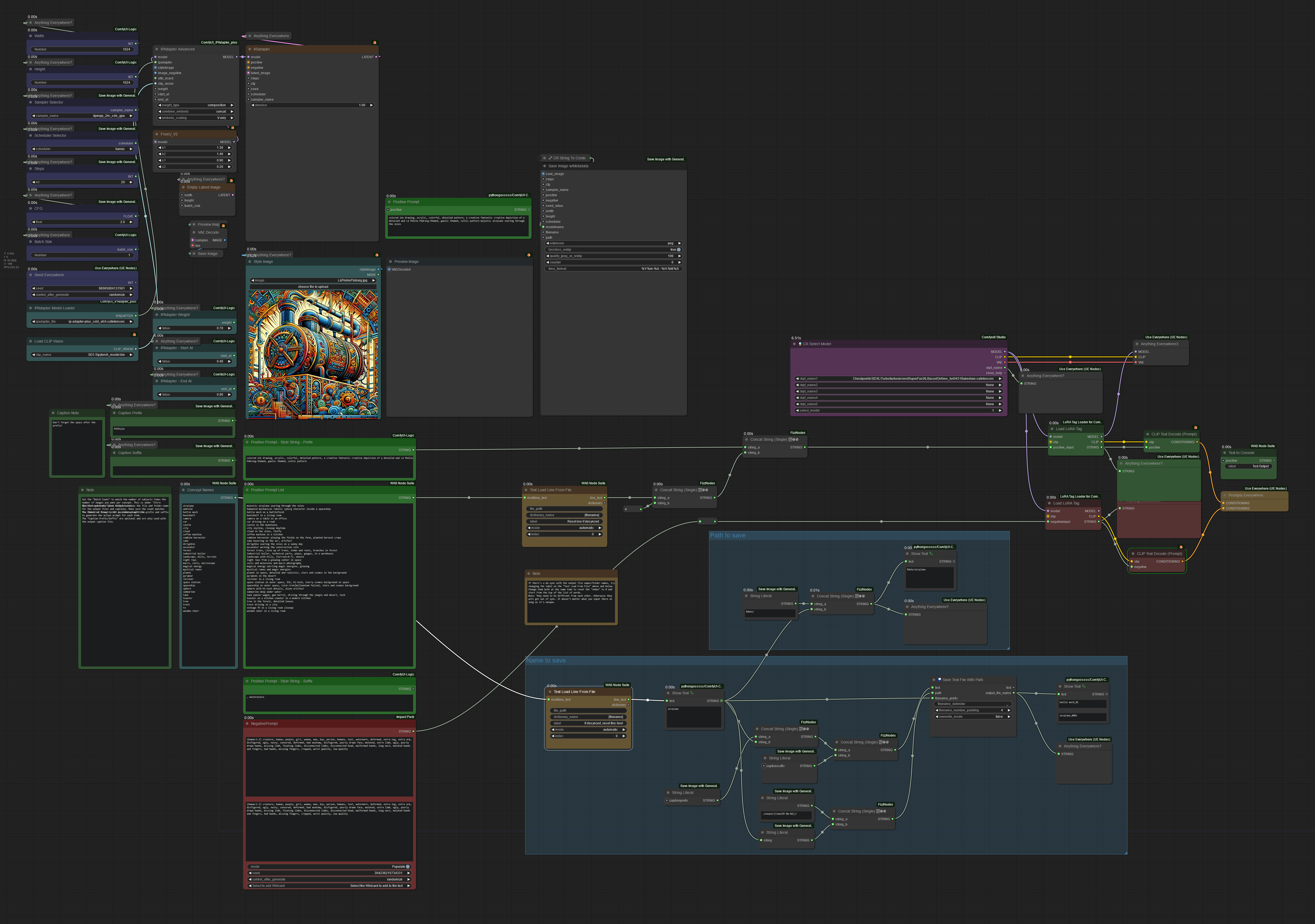
Task: Click the green Positive Prompt node collapse dot
Action: click(x=389, y=202)
